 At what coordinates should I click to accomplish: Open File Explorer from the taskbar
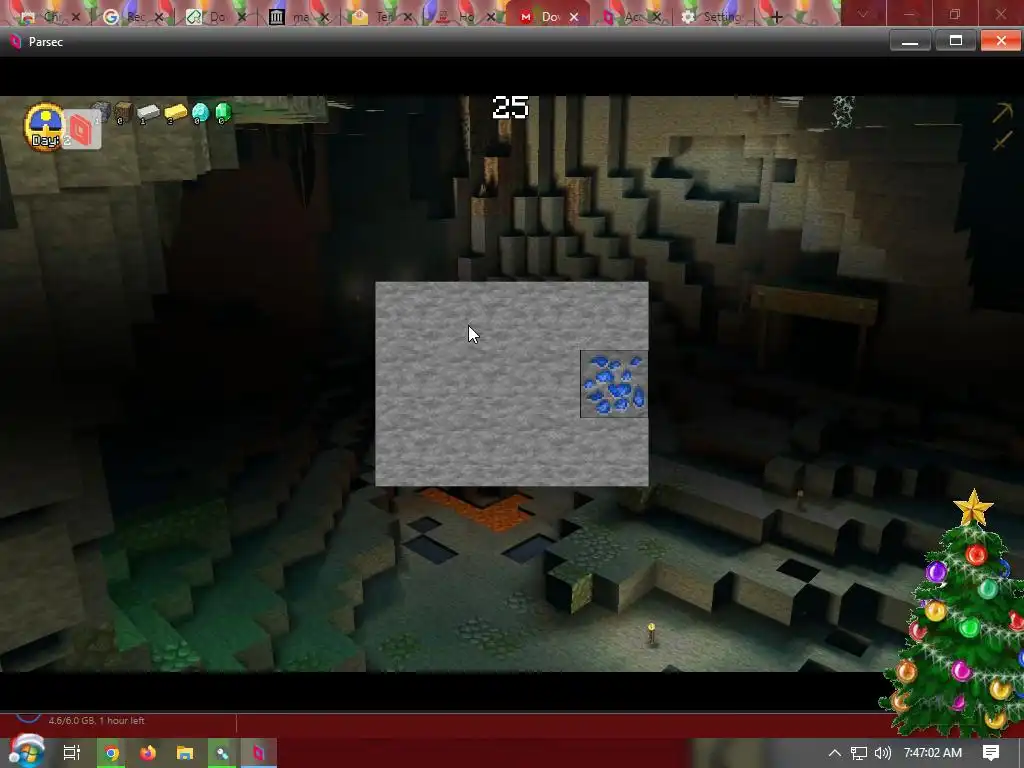click(185, 753)
